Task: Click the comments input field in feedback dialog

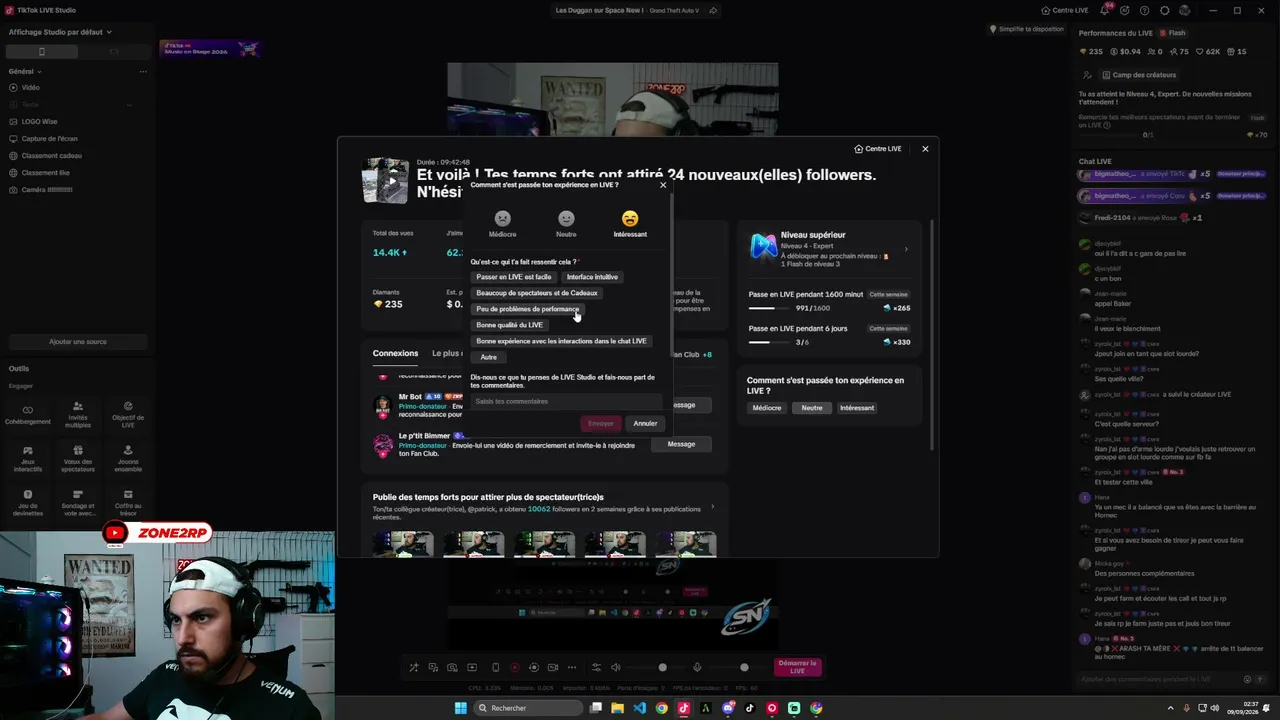Action: (x=566, y=401)
